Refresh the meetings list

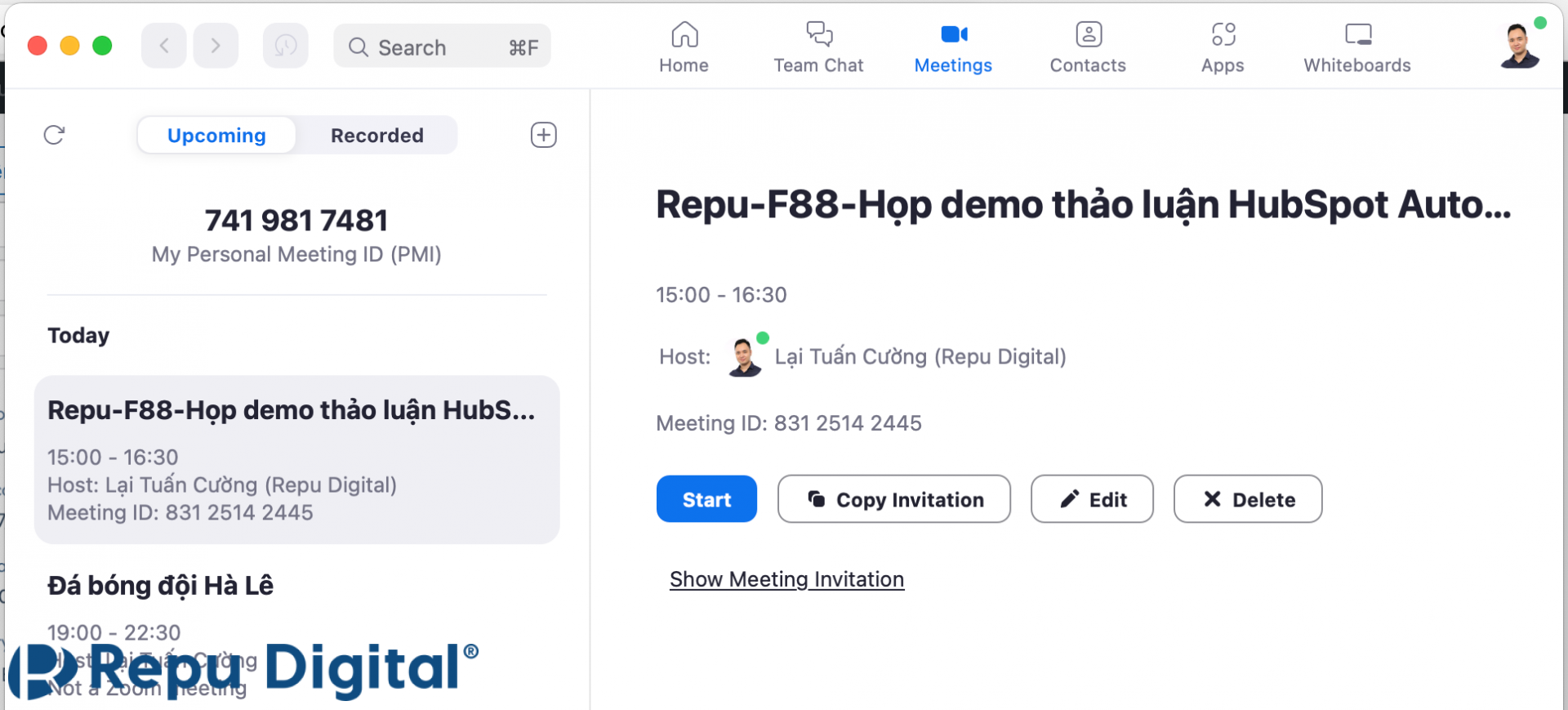point(54,135)
